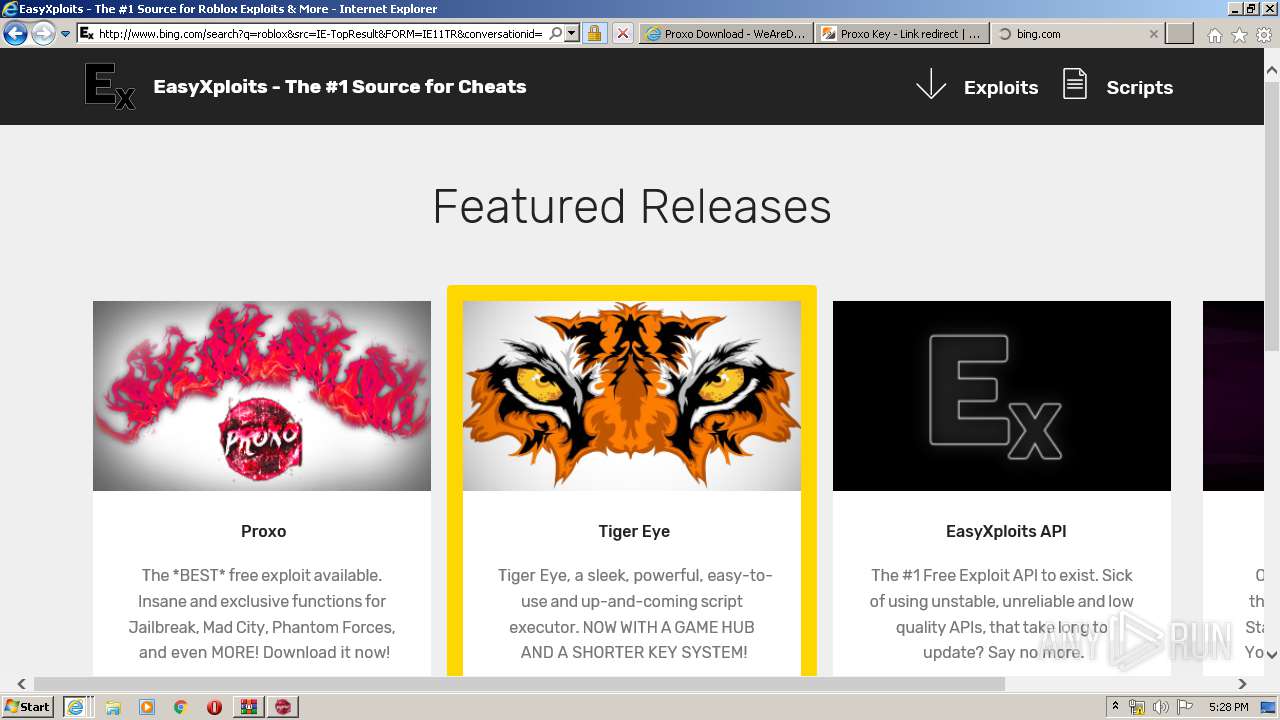Click the Featured Releases heading
Viewport: 1280px width, 720px height.
click(x=632, y=206)
